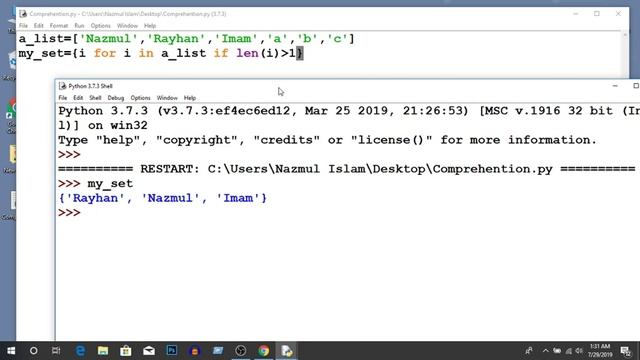Image resolution: width=640 pixels, height=360 pixels.
Task: Open Cortana search circle in taskbar
Action: 33,351
